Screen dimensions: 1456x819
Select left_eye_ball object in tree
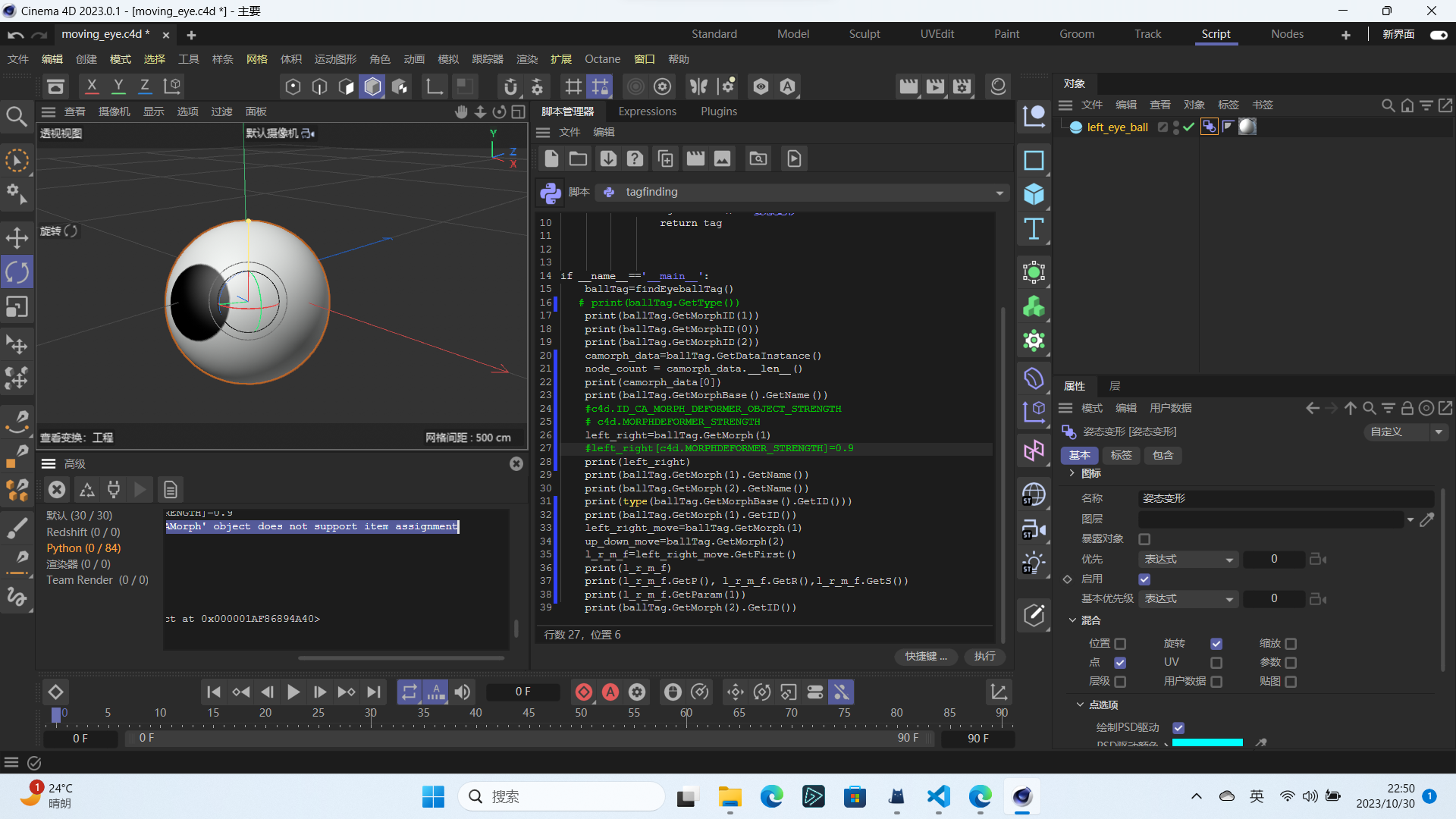pos(1117,127)
